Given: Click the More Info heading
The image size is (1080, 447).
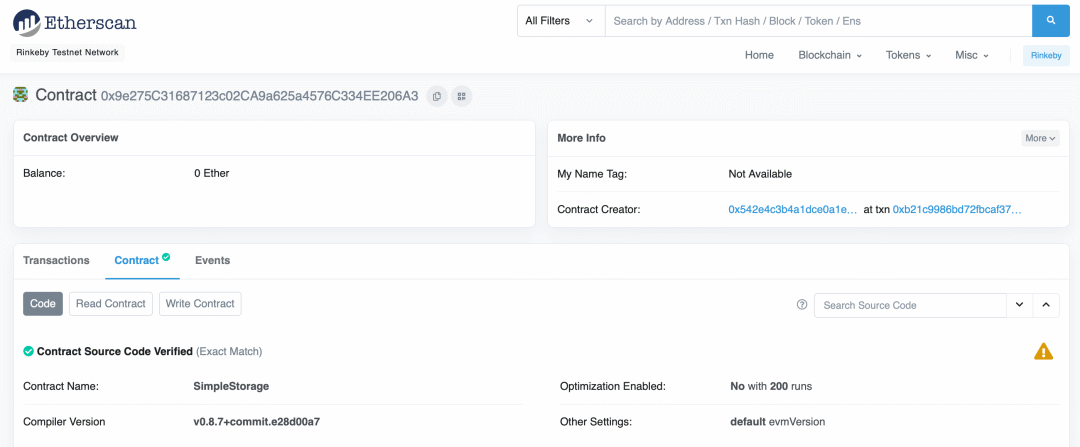Looking at the screenshot, I should coord(581,138).
